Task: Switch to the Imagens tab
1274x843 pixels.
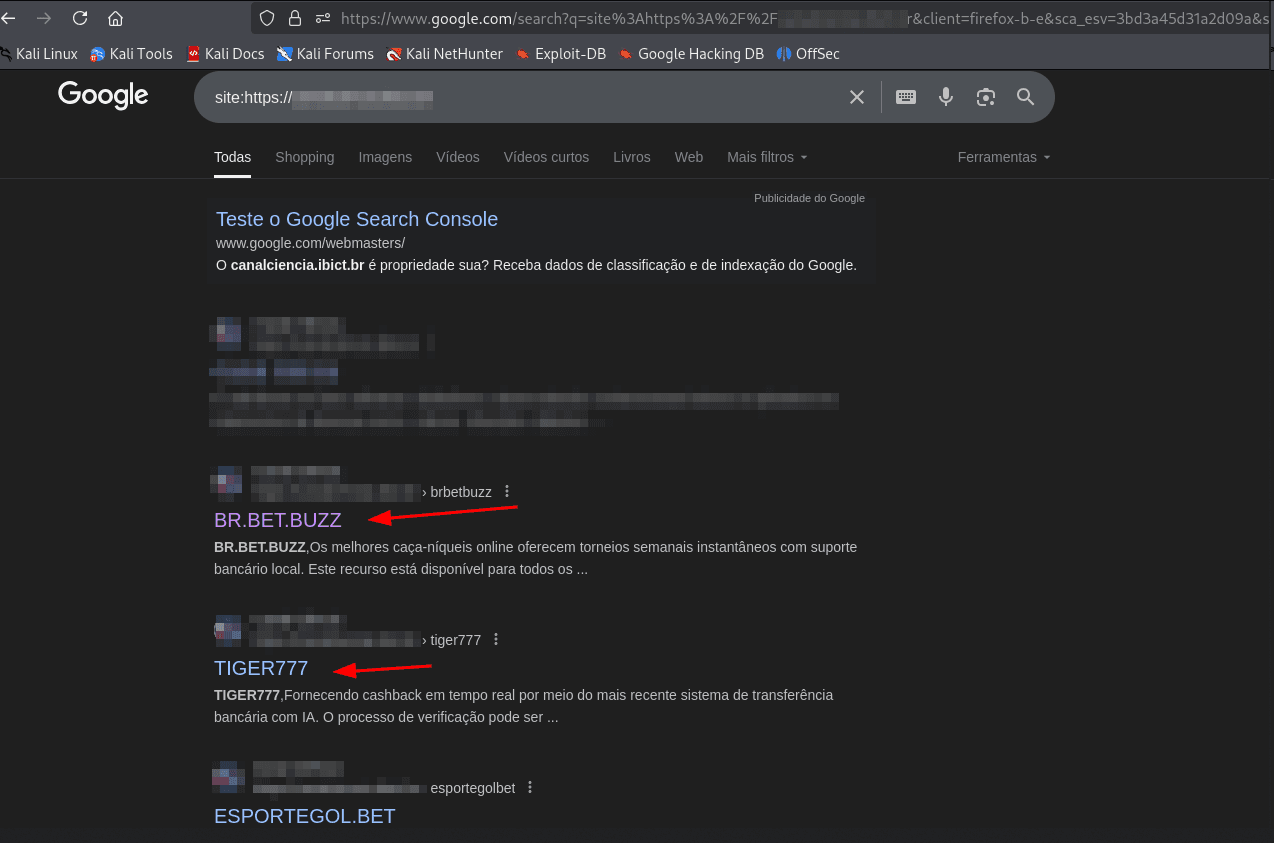Action: point(385,157)
